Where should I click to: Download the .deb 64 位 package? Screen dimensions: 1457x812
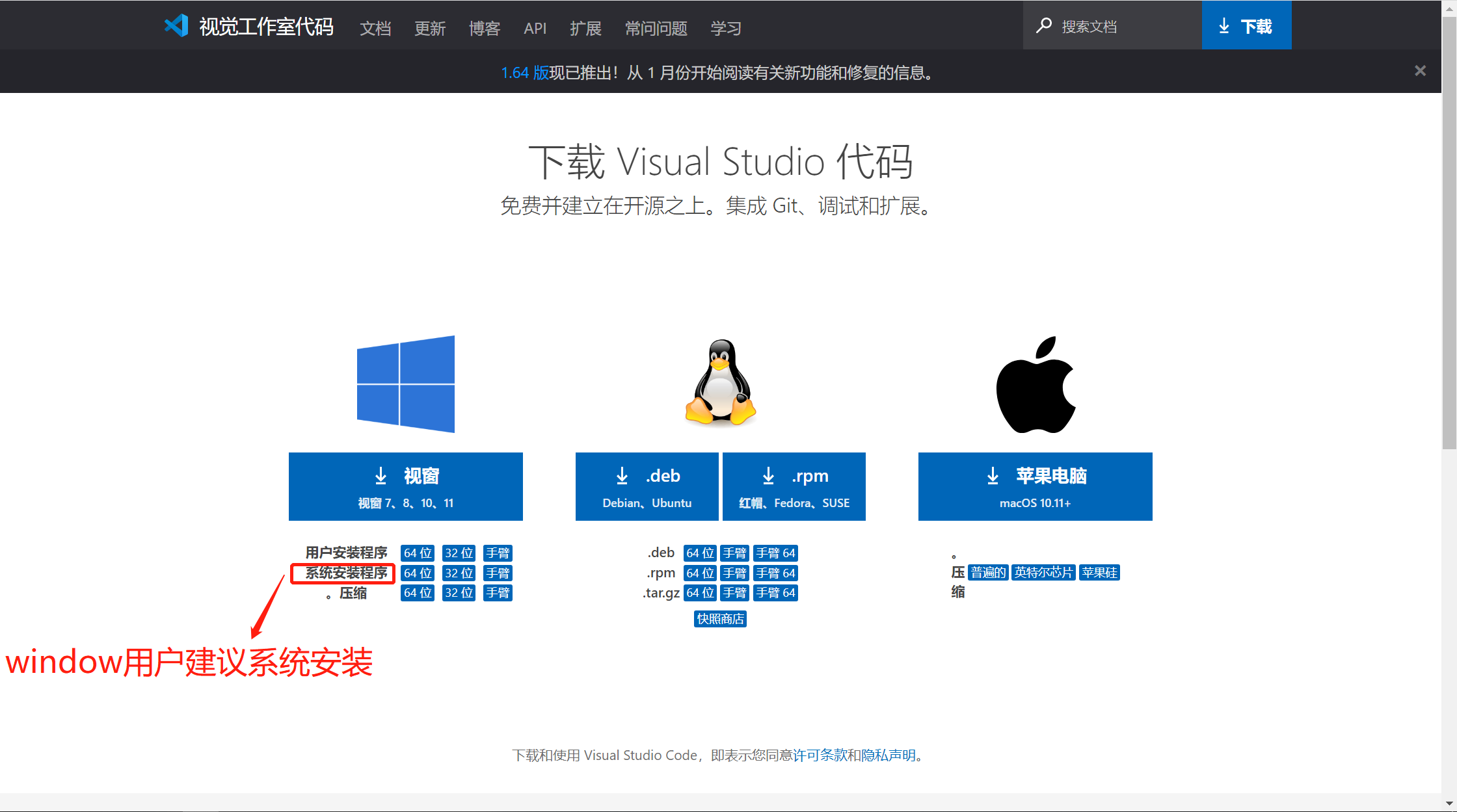[701, 553]
